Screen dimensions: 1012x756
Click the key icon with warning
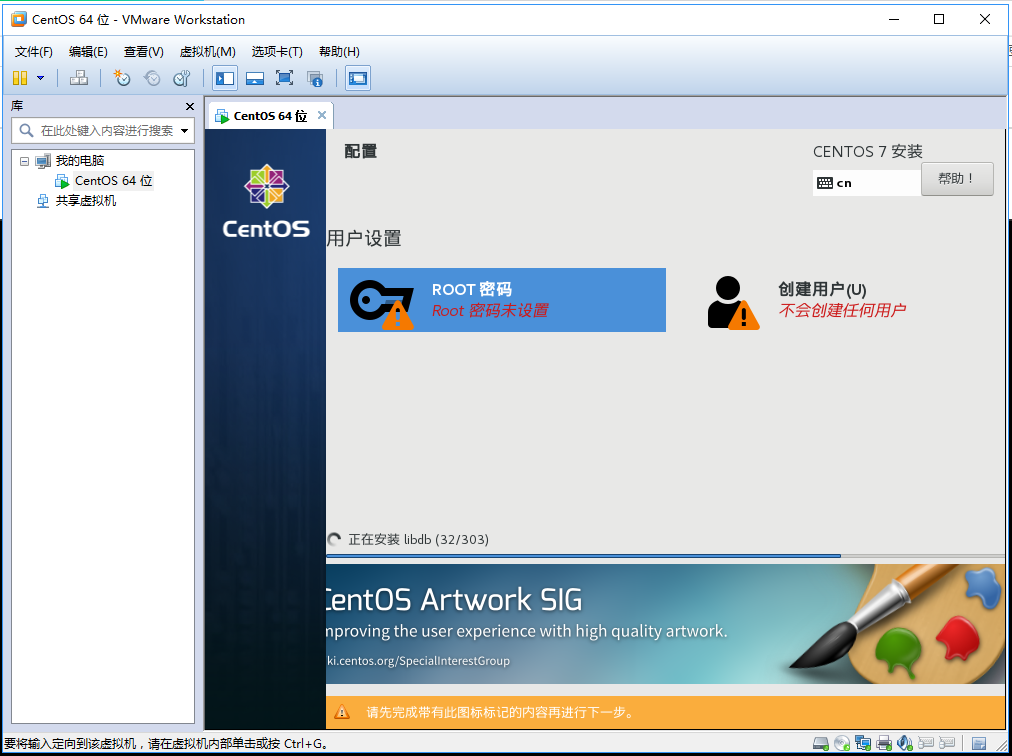pos(382,304)
